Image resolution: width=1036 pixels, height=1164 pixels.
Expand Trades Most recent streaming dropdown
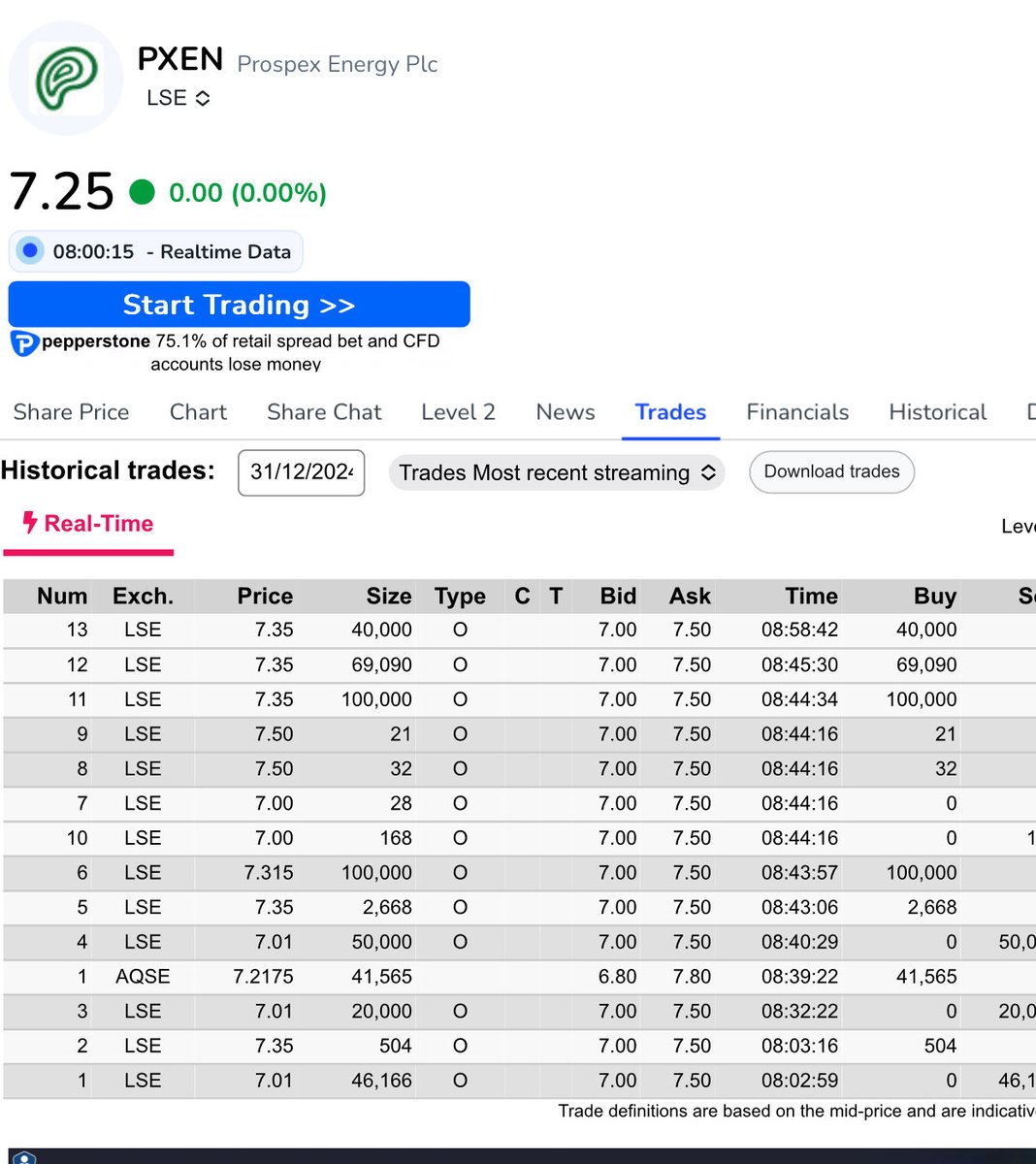coord(557,472)
